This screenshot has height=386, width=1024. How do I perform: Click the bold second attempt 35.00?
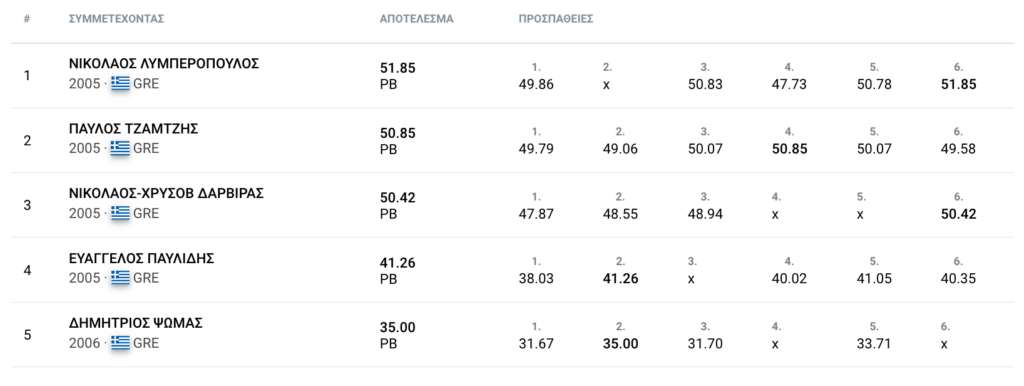620,344
